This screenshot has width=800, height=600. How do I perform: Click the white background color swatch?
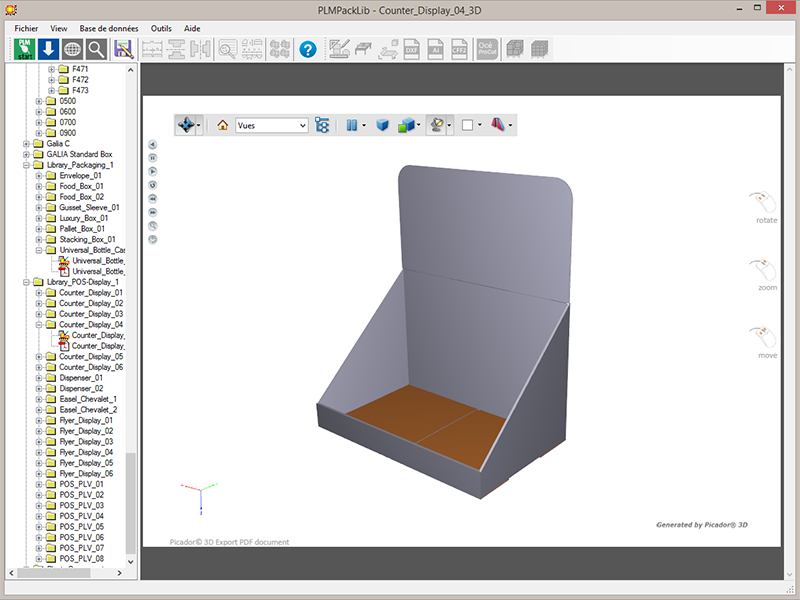pos(467,125)
